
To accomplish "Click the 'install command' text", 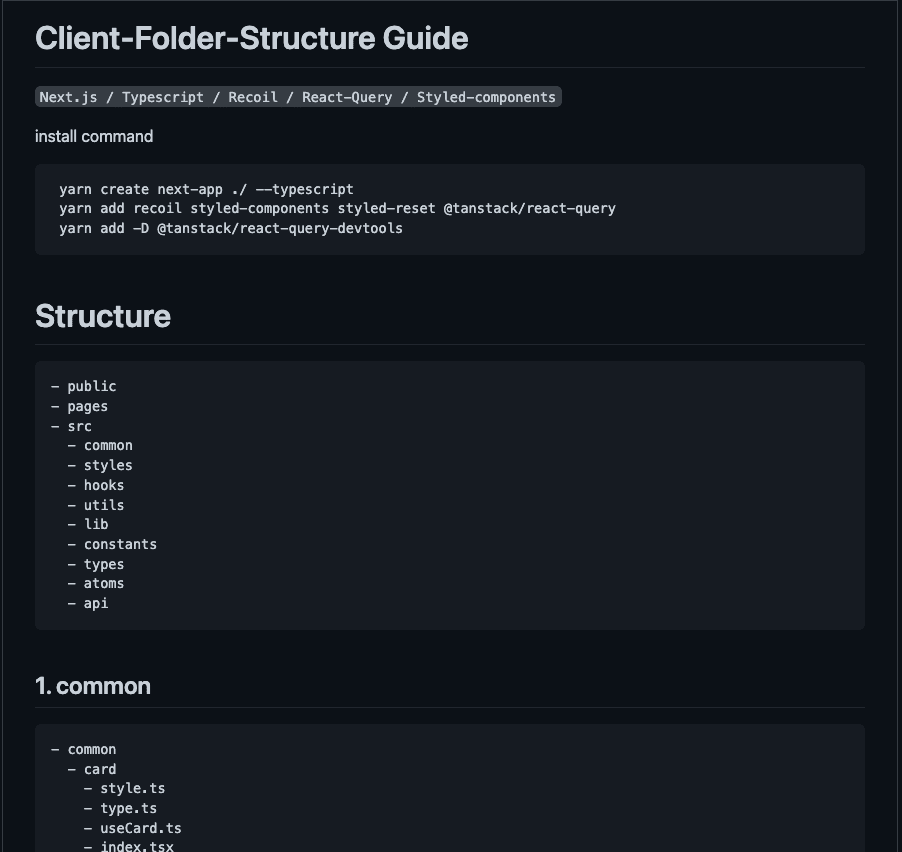I will [94, 136].
